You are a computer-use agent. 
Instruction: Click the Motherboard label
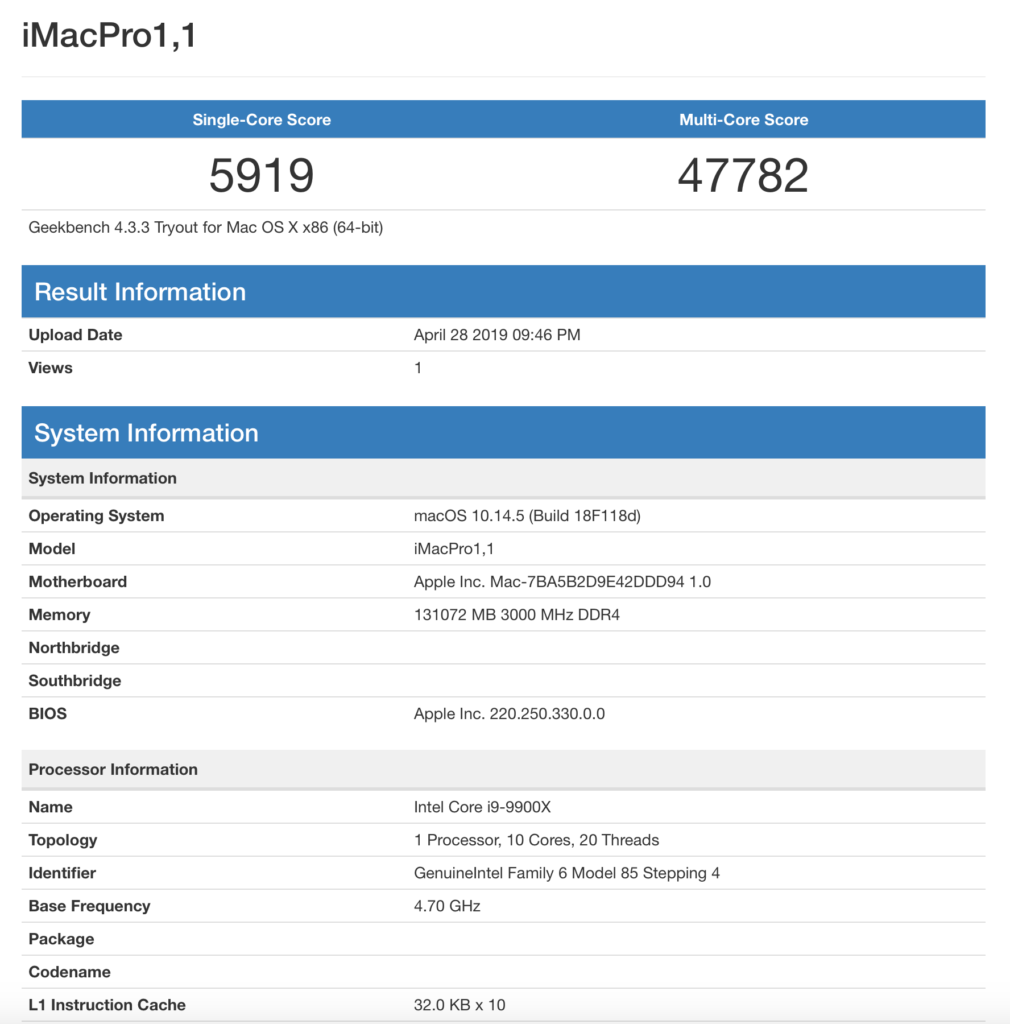pyautogui.click(x=78, y=582)
